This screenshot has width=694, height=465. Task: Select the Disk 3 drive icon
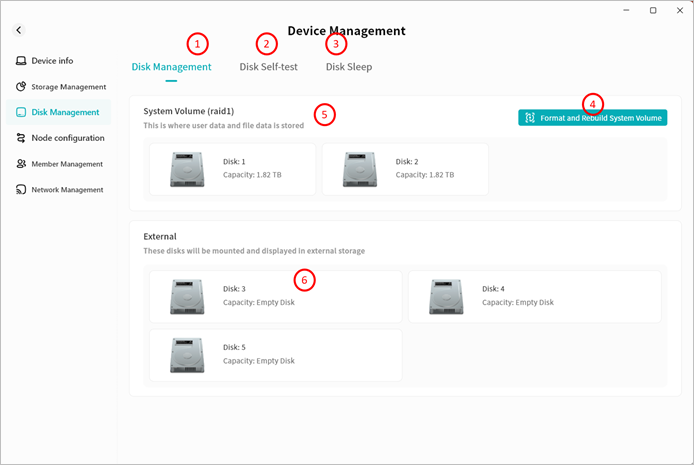pos(187,296)
